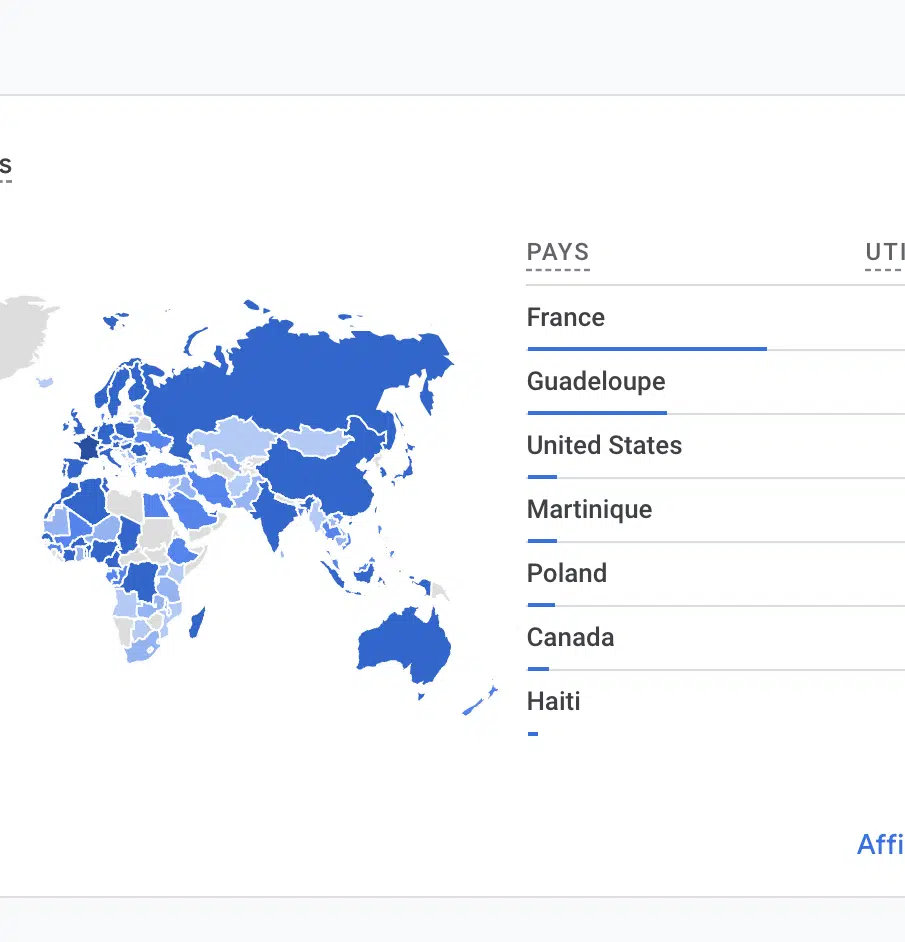Screen dimensions: 905x942
Task: Select the Canada row
Action: pos(570,638)
